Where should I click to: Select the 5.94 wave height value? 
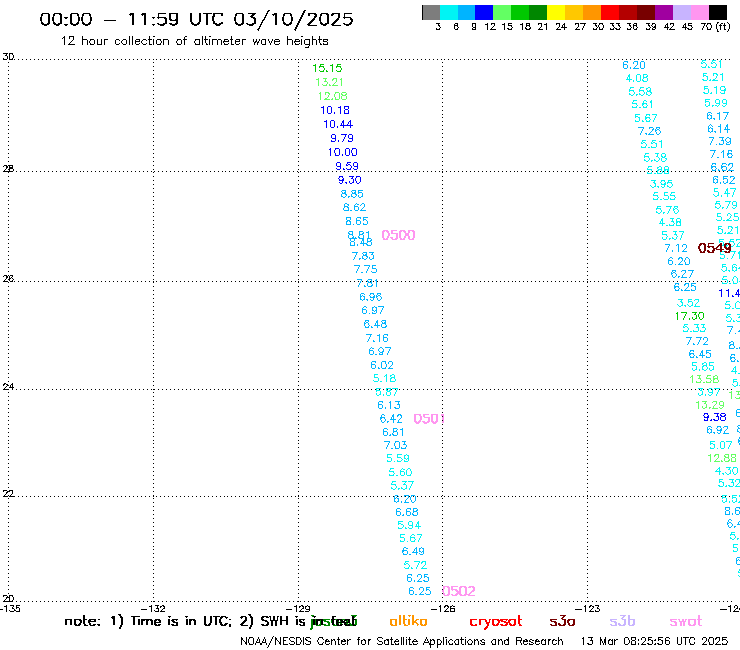click(409, 525)
